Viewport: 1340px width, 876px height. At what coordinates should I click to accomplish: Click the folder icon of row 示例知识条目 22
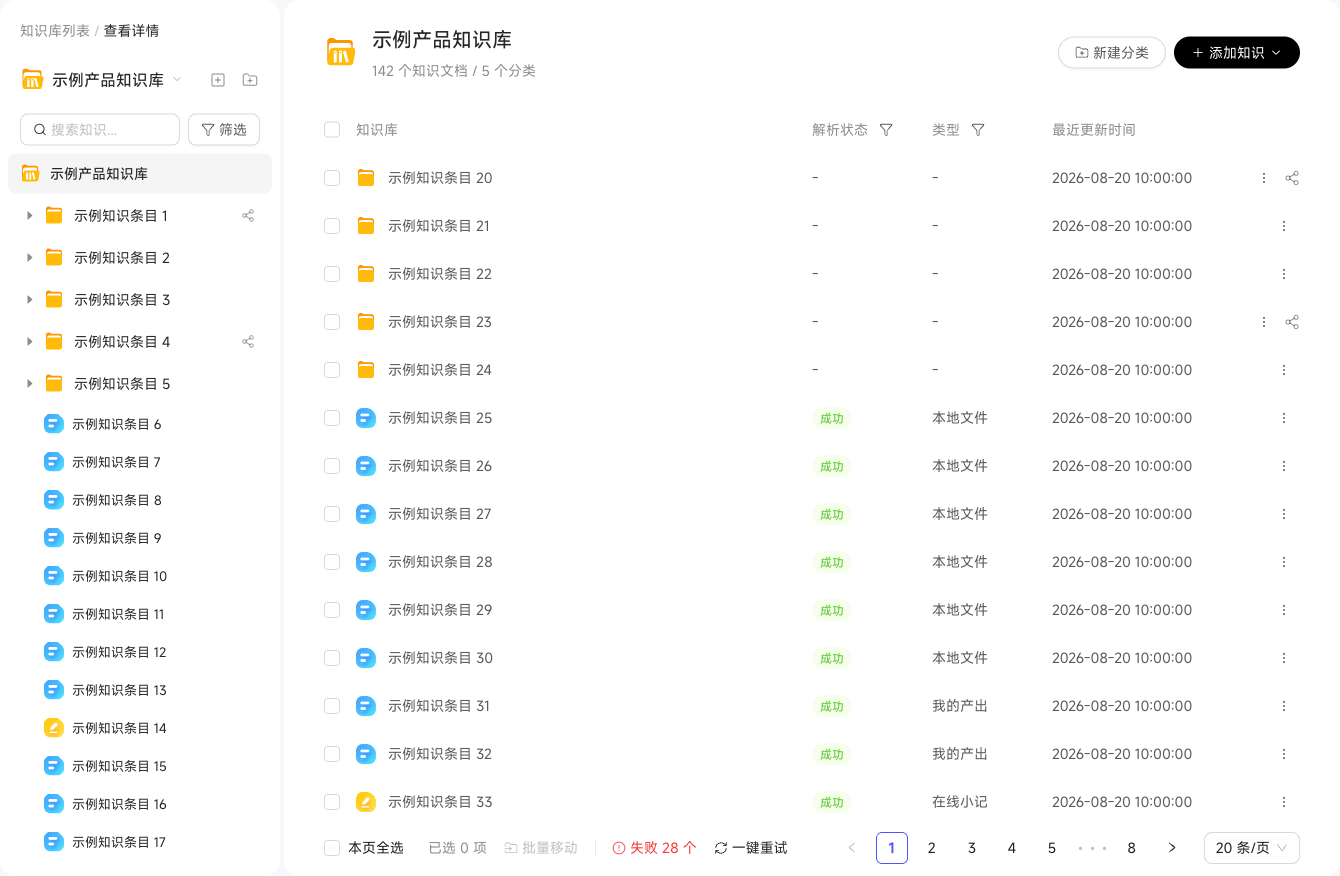(366, 274)
